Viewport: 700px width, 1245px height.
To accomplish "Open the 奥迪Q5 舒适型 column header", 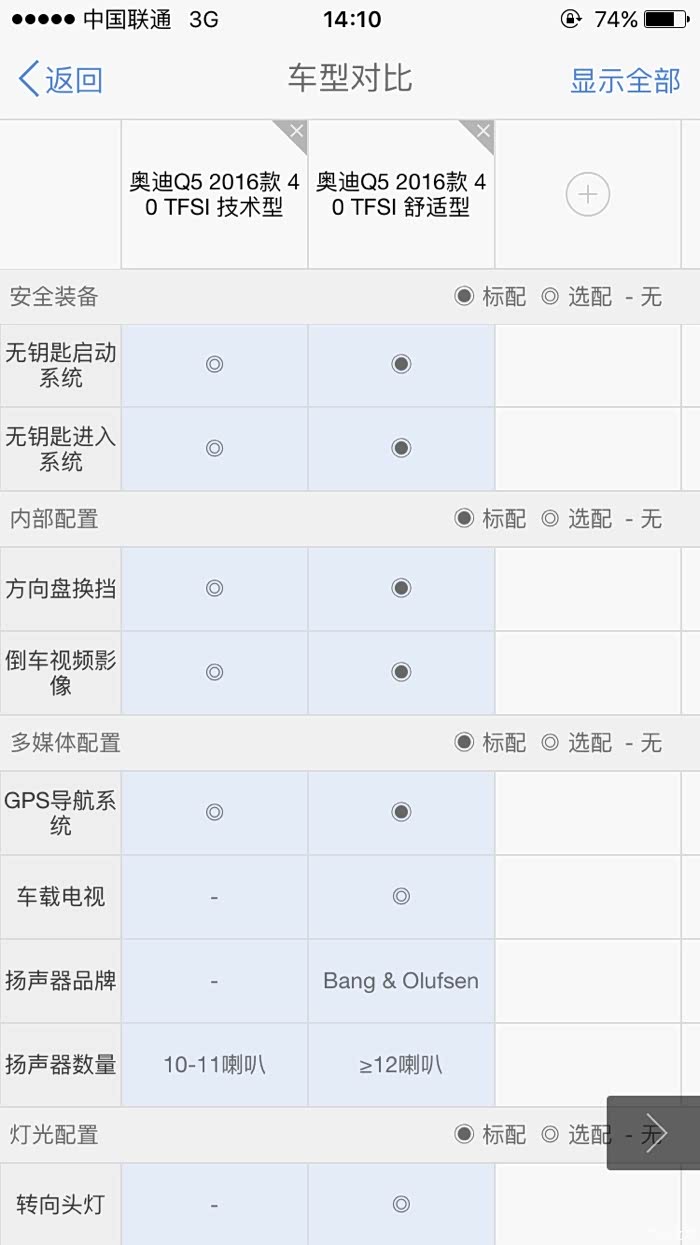I will pos(401,194).
